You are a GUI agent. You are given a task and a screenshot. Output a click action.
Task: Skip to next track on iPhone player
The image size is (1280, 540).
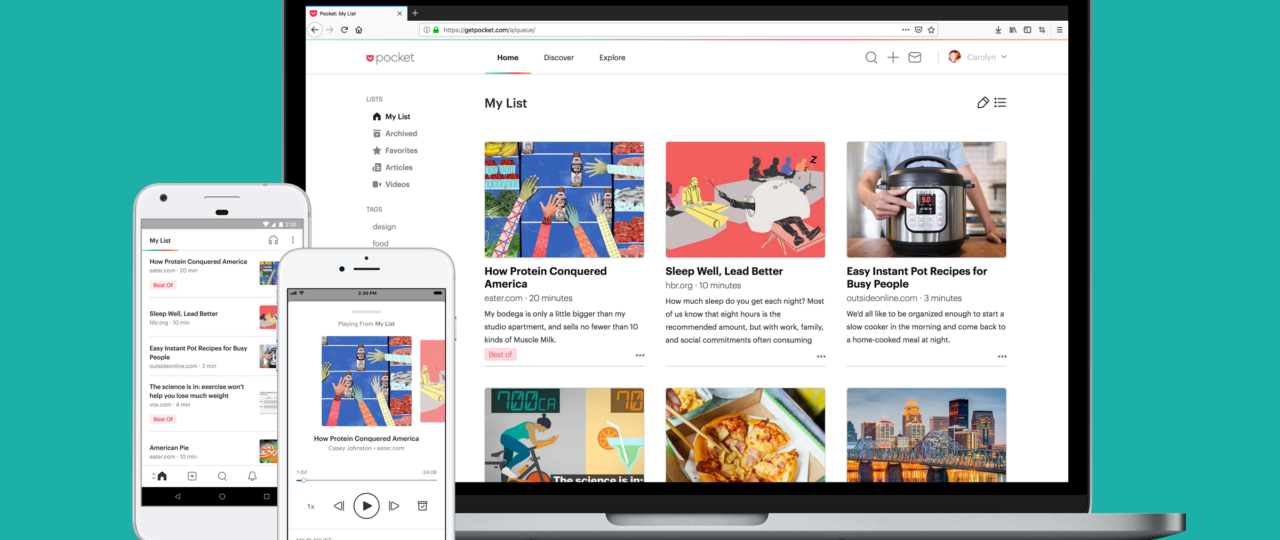pos(394,507)
